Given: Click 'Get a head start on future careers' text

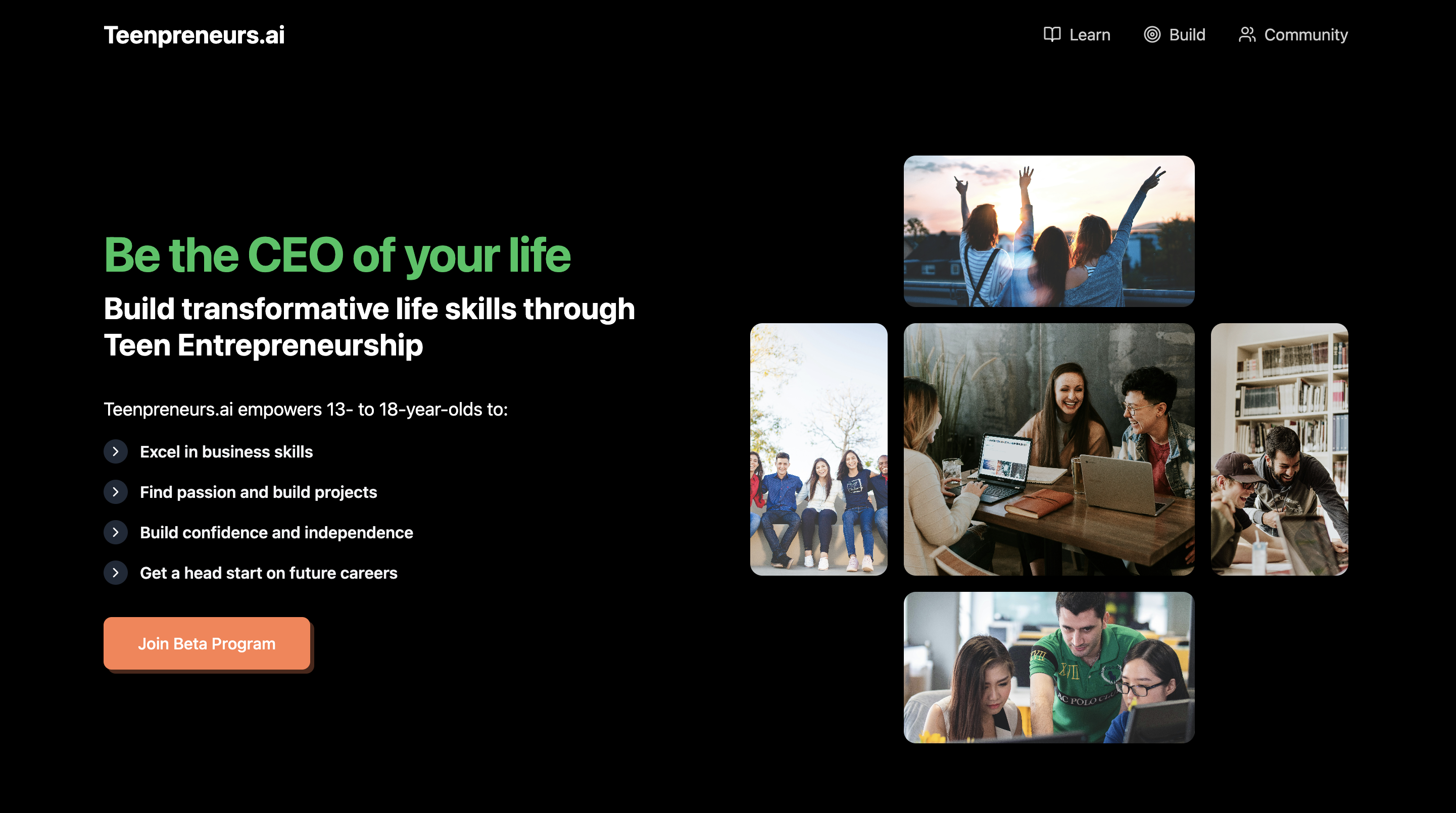Looking at the screenshot, I should [x=268, y=573].
